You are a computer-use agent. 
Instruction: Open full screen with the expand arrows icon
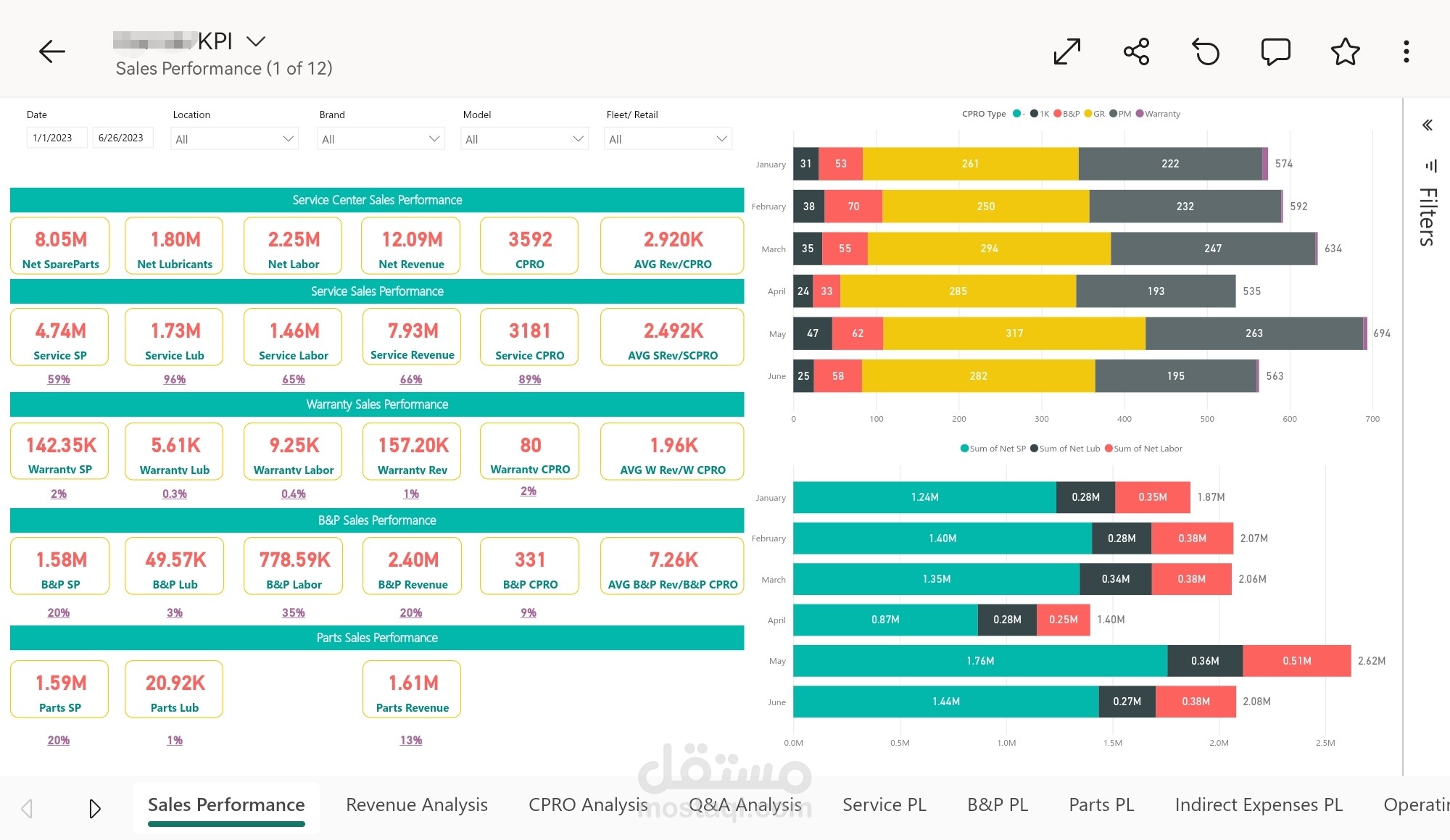1067,51
